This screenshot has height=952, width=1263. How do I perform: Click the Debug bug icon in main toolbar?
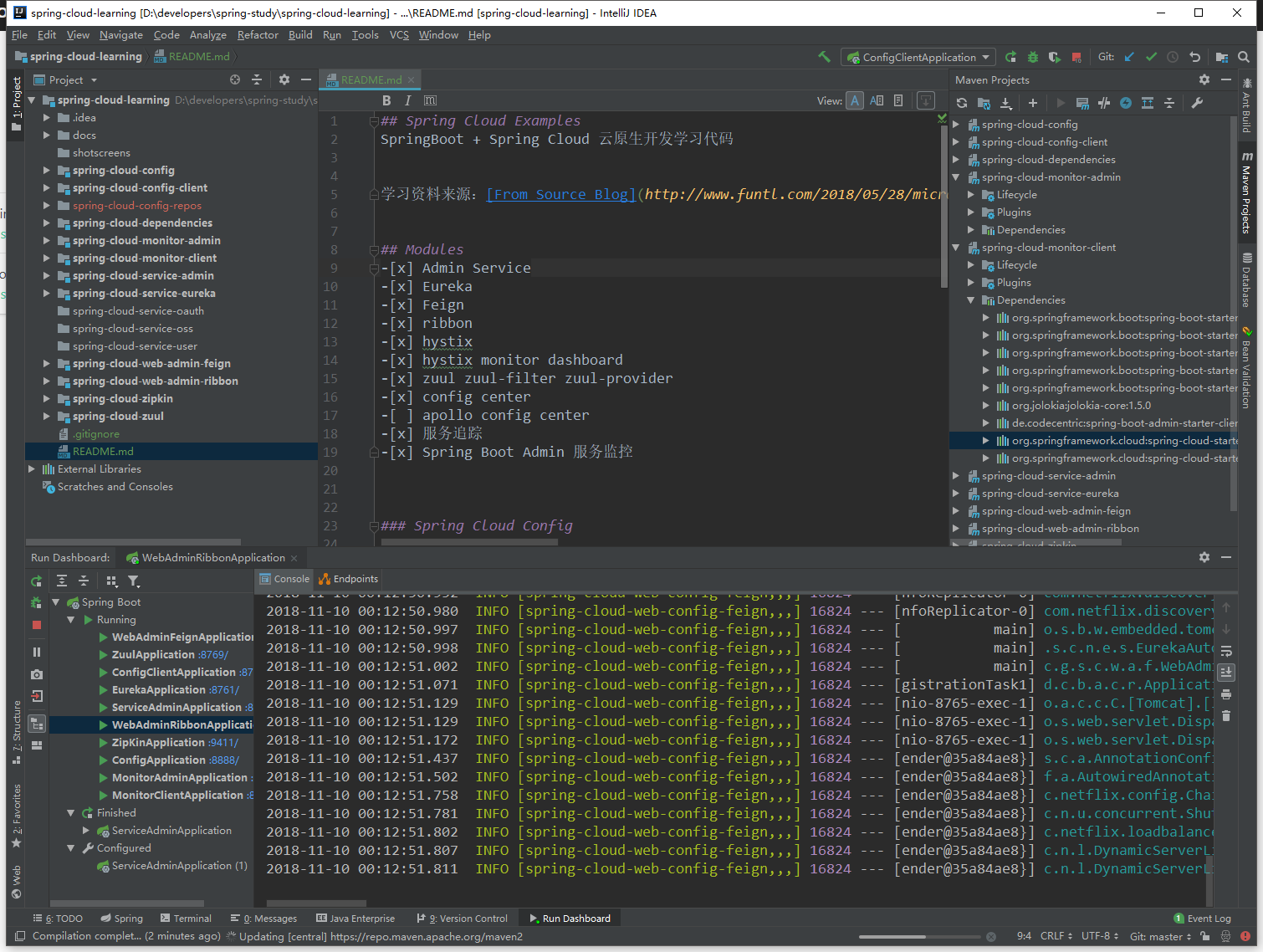pyautogui.click(x=1033, y=57)
